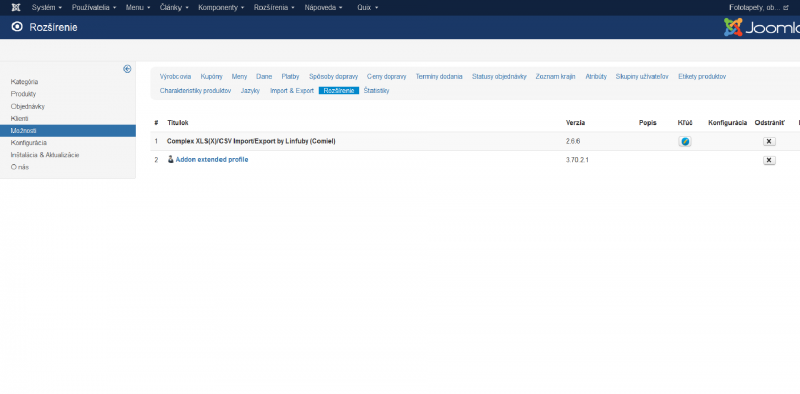Click the Rozšírenie page title icon

click(17, 27)
